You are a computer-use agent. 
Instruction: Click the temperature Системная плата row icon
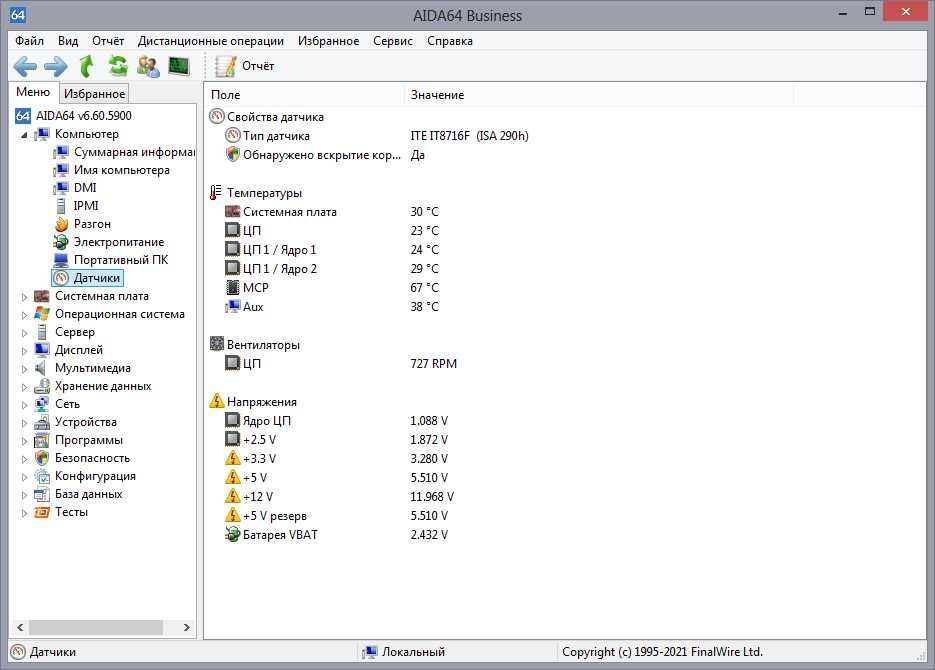(x=233, y=211)
